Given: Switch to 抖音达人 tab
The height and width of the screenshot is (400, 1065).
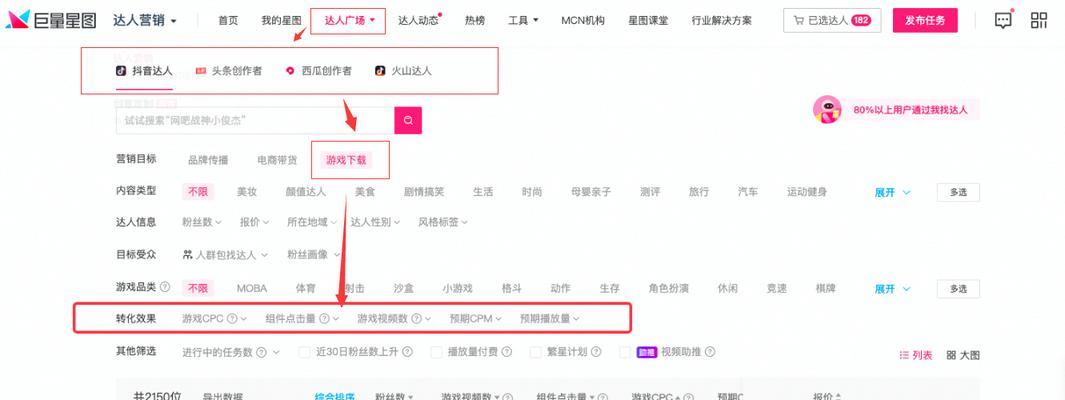Looking at the screenshot, I should coord(144,71).
